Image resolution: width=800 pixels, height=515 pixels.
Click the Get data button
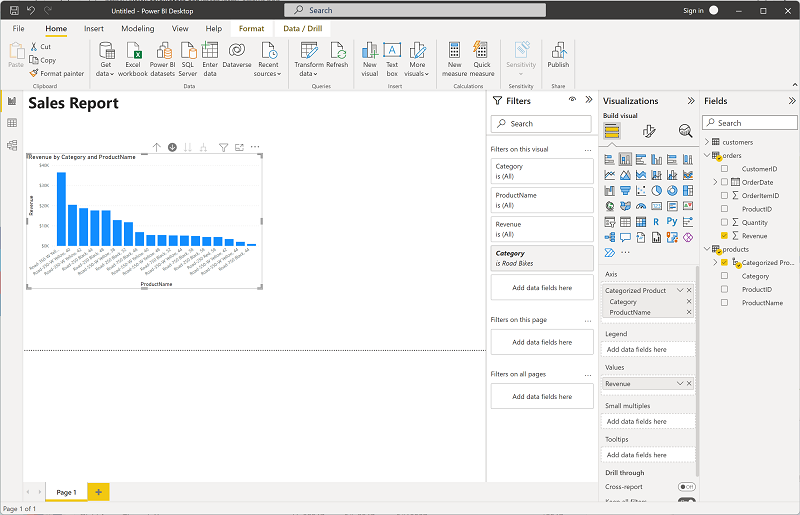(x=106, y=59)
